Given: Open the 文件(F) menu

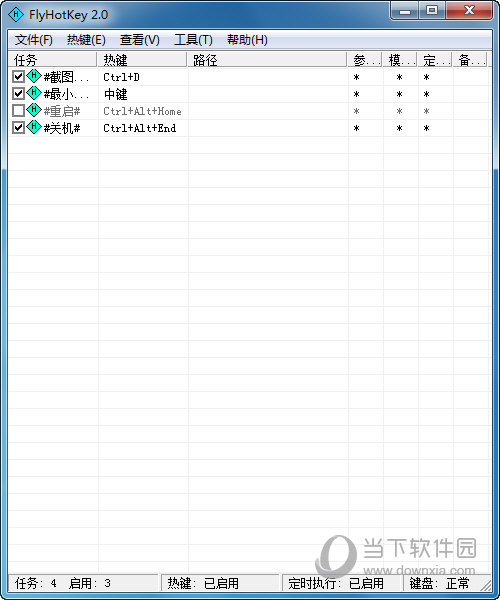Looking at the screenshot, I should (34, 40).
